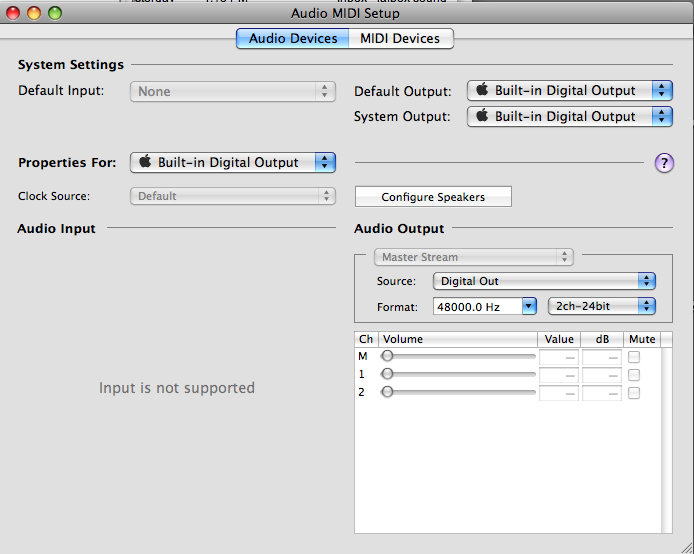Click the master M volume slider
The height and width of the screenshot is (554, 694).
click(459, 356)
